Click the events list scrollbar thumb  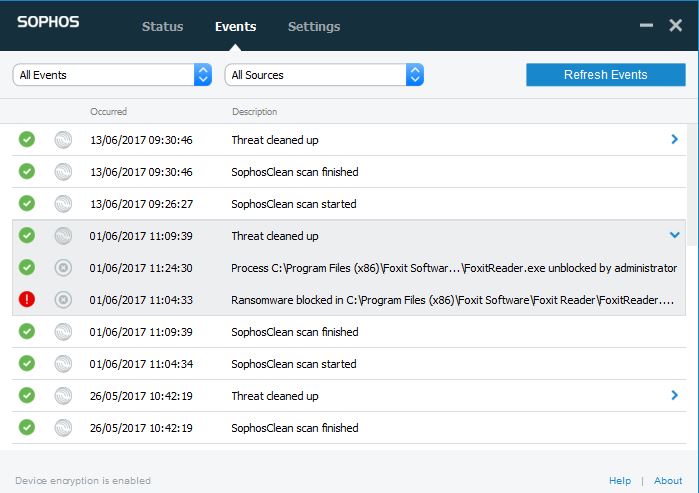point(691,185)
